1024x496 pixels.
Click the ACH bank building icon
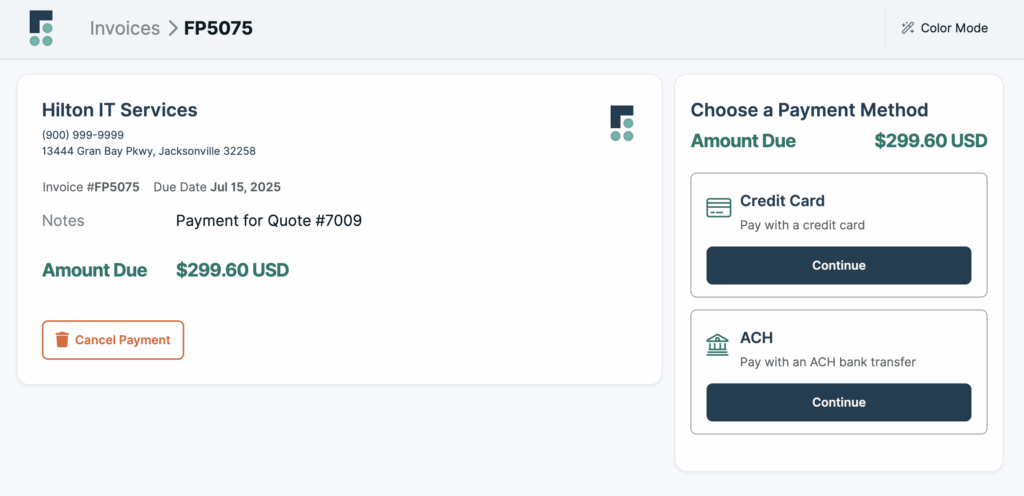718,345
